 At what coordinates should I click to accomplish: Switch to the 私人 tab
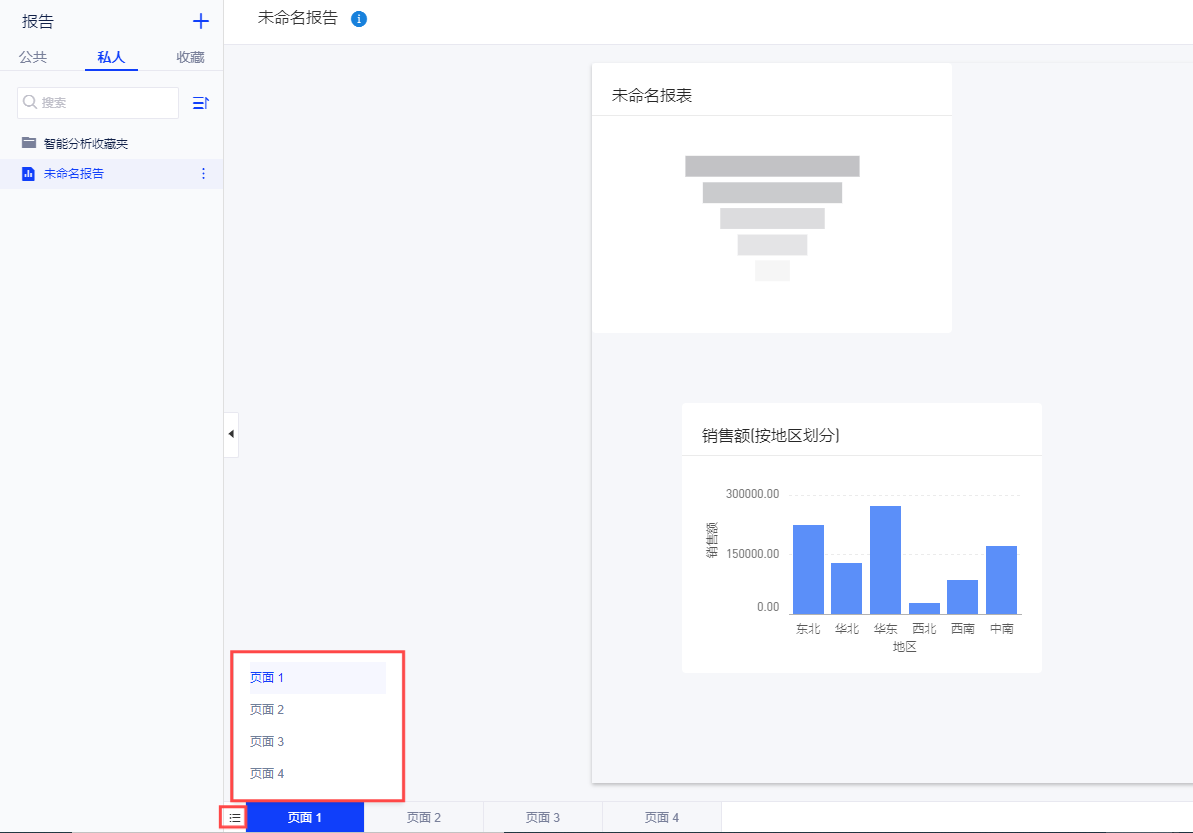click(x=111, y=57)
